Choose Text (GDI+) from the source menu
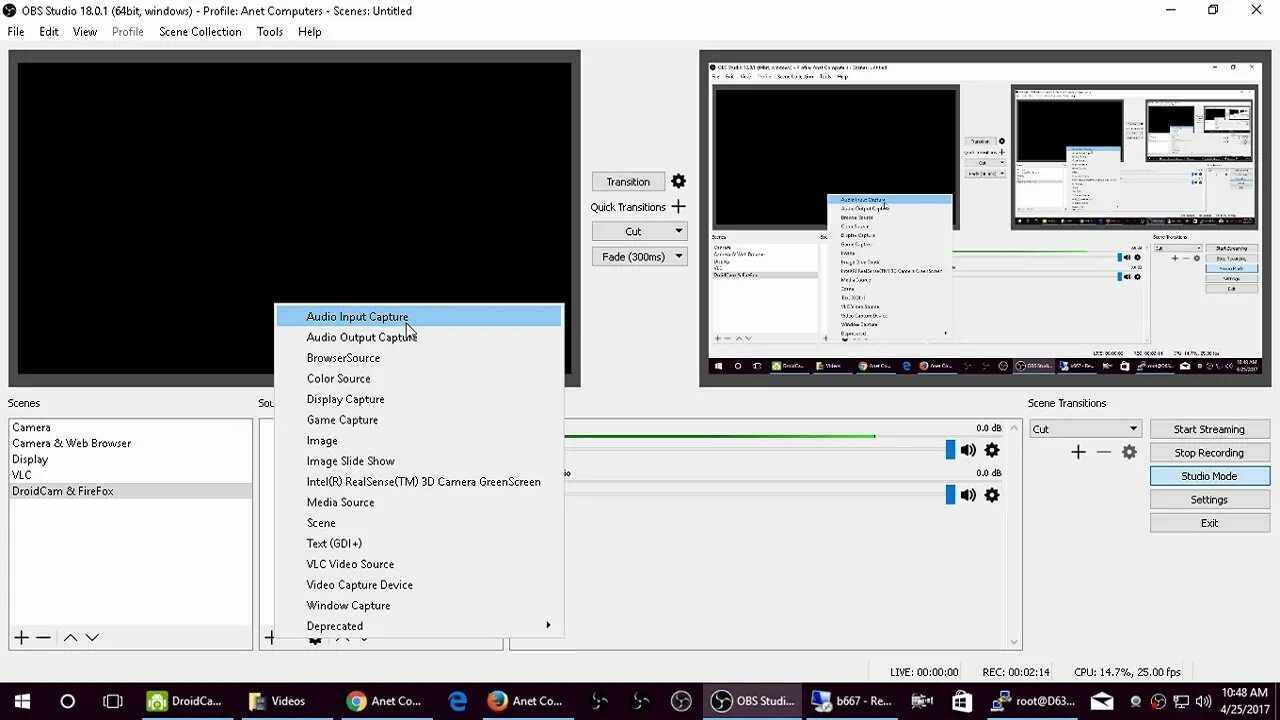 tap(420, 543)
